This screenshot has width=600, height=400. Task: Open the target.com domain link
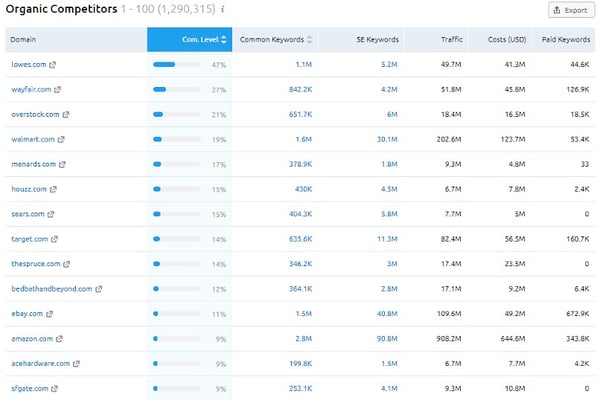pos(29,239)
